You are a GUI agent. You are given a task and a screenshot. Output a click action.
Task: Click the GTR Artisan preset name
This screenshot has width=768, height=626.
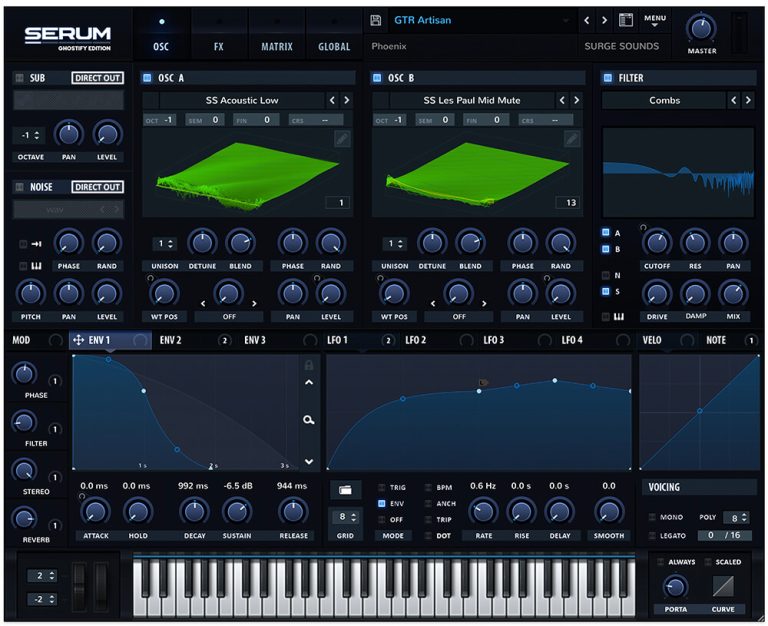(x=423, y=20)
